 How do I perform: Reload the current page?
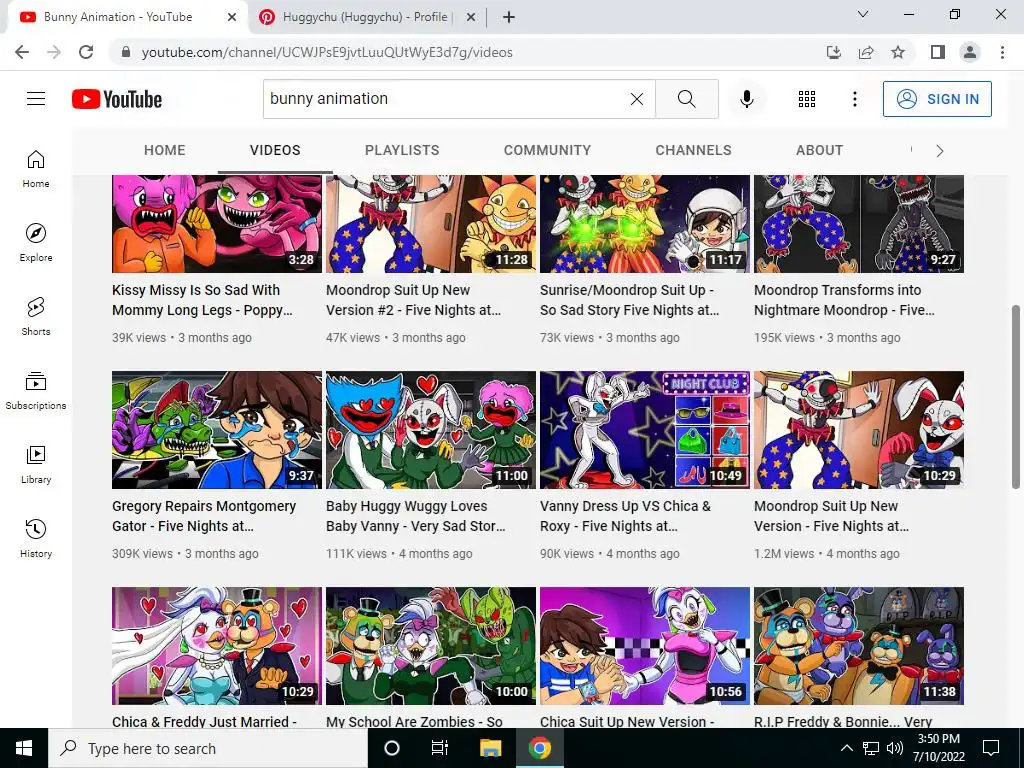point(86,52)
